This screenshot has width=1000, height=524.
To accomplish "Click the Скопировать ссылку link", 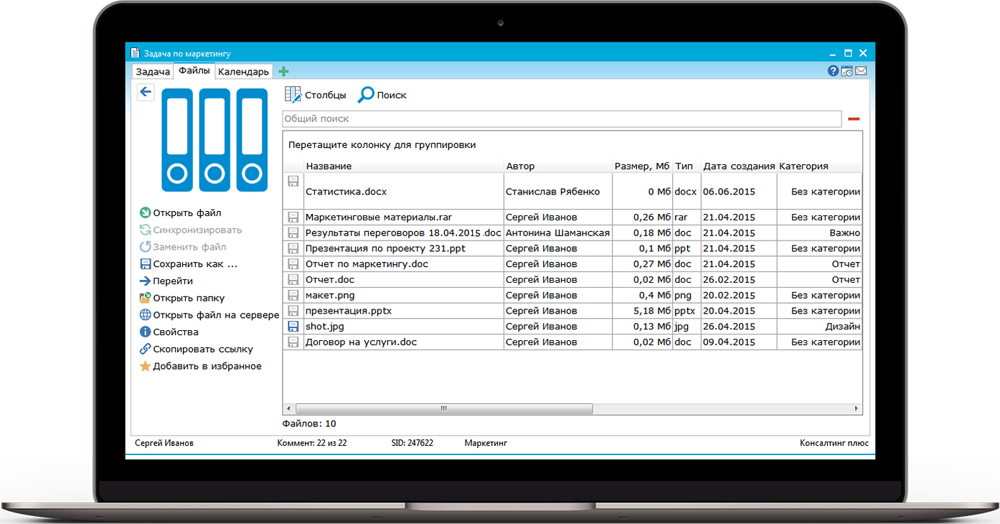I will click(x=202, y=349).
